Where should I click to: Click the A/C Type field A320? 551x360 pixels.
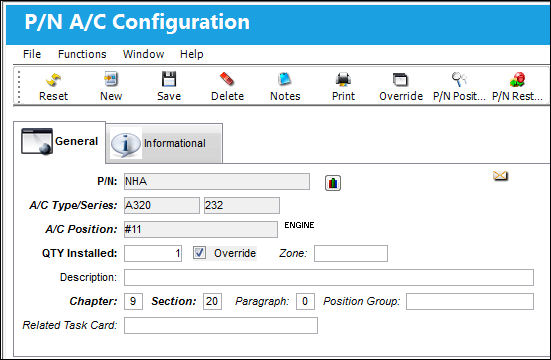point(162,205)
